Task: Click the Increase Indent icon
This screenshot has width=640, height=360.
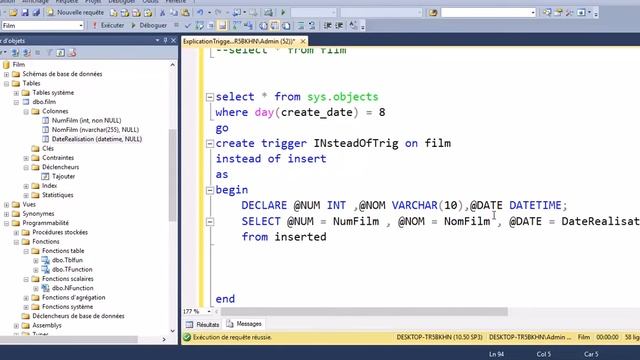Action: point(339,26)
